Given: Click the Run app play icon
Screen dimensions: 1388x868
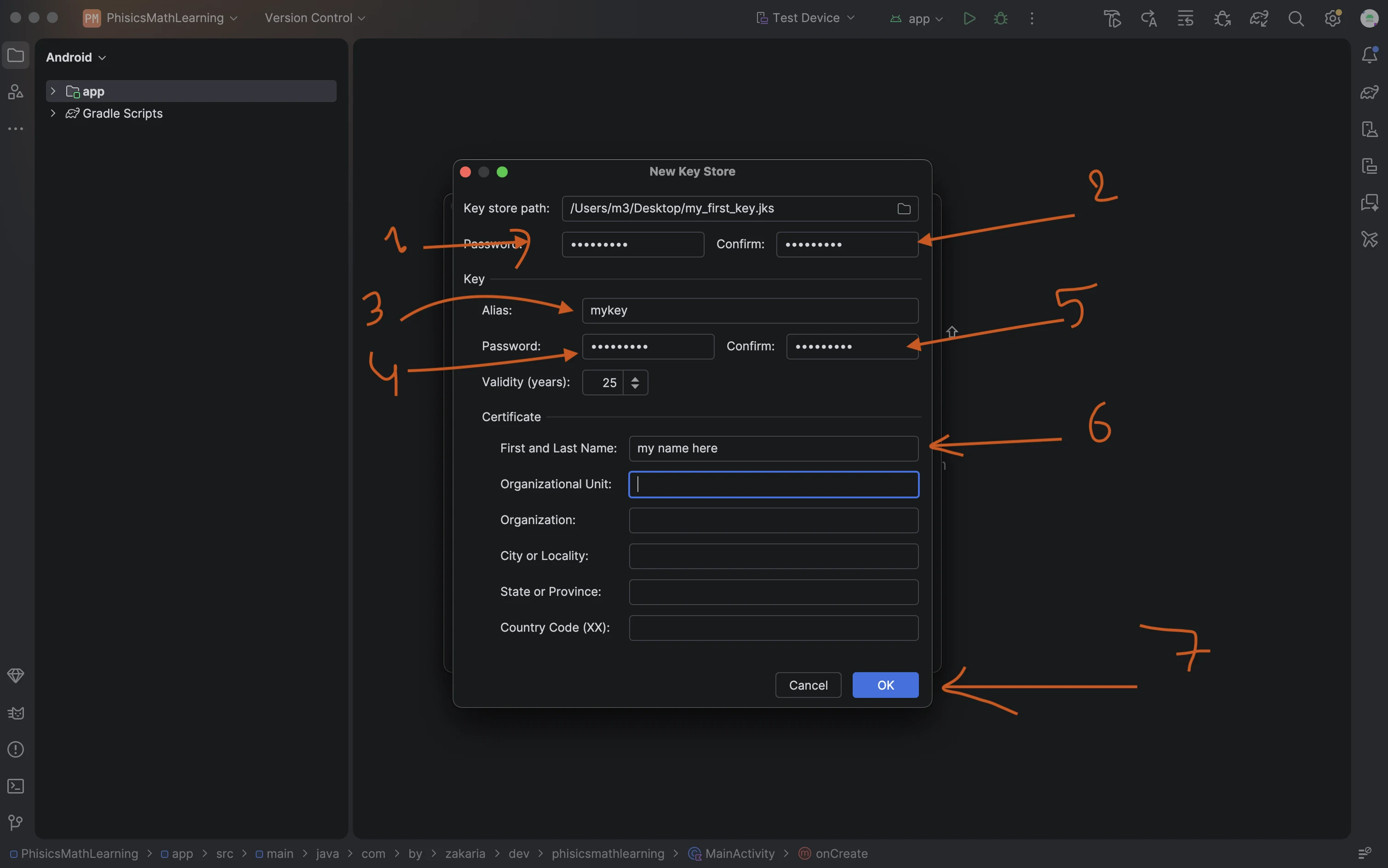Looking at the screenshot, I should click(969, 18).
